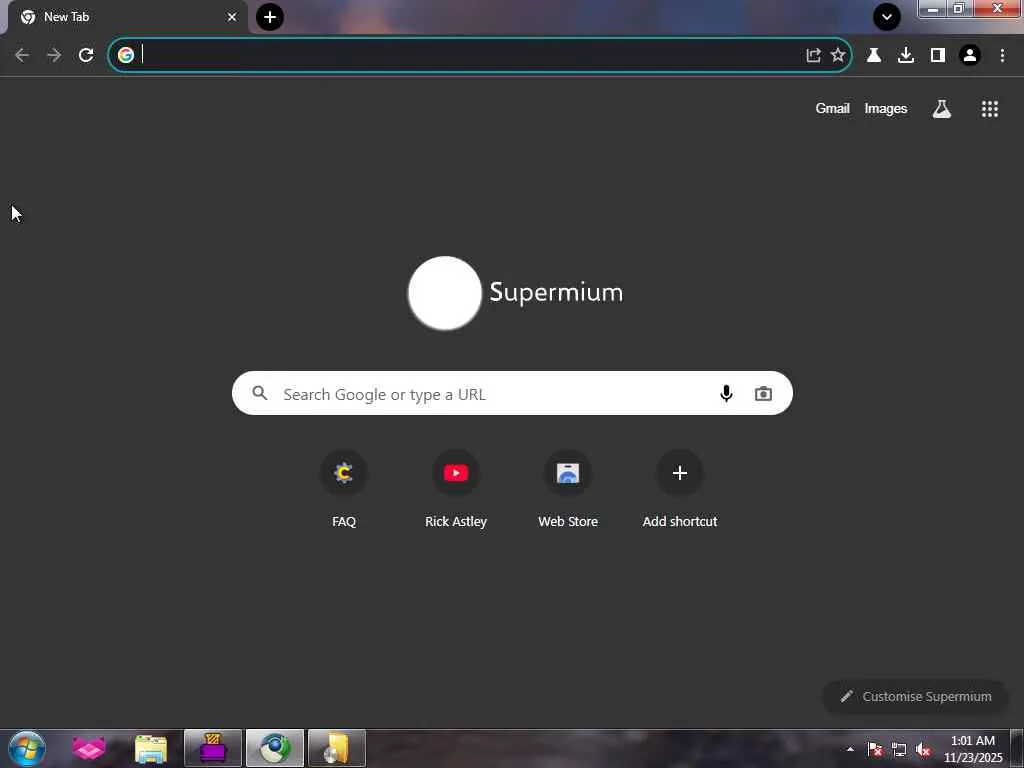Open a new tab with plus button
The image size is (1024, 768).
point(270,17)
